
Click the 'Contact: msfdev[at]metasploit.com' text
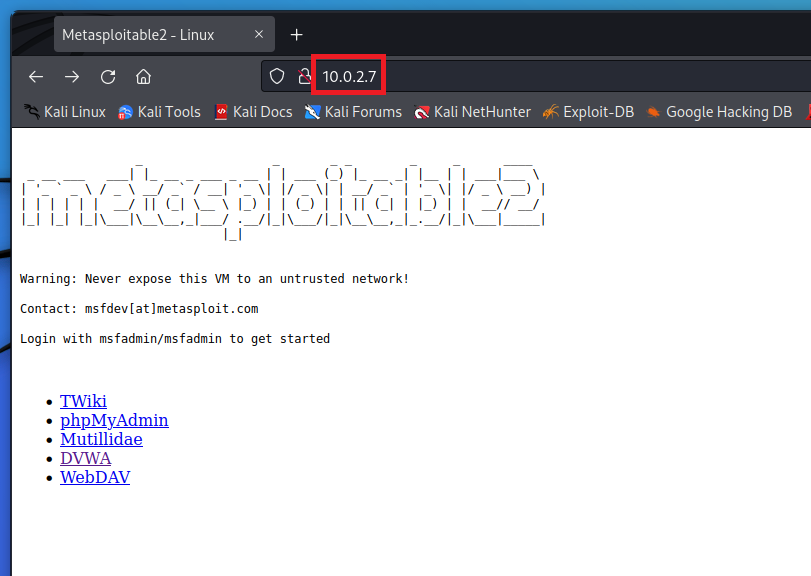click(x=139, y=309)
